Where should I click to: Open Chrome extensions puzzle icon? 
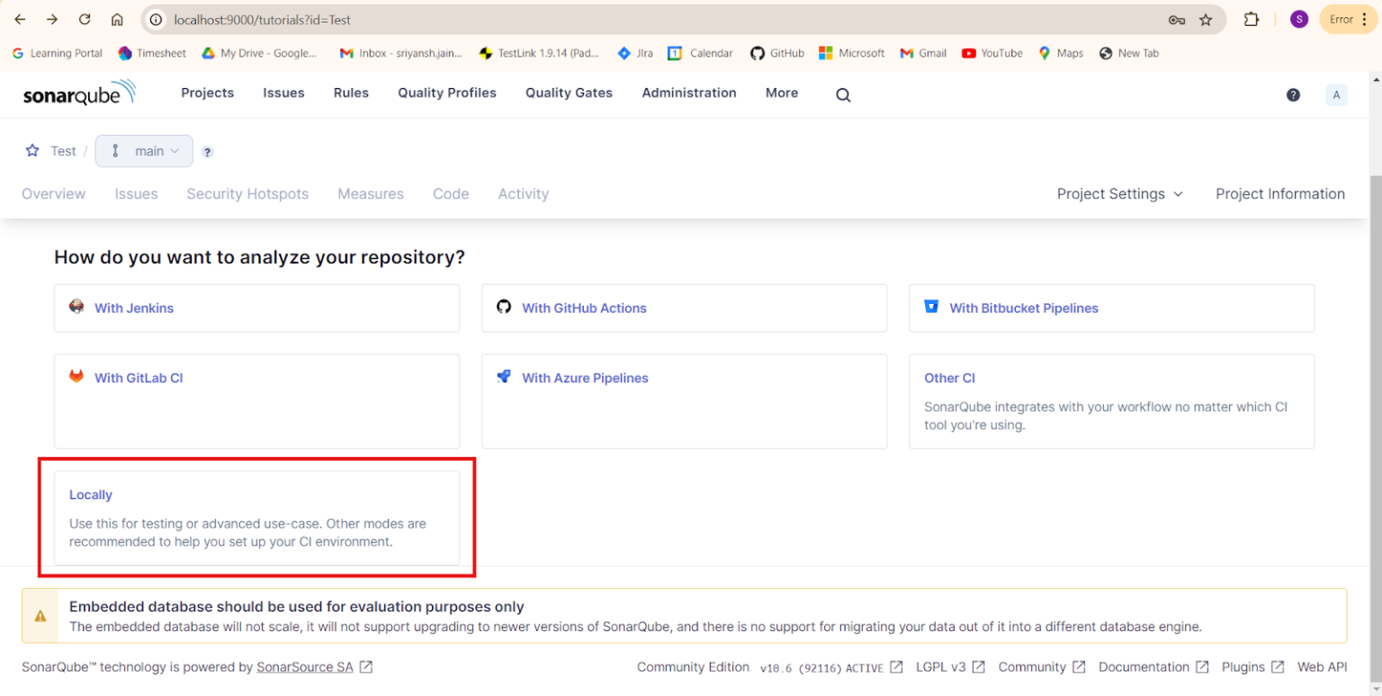coord(1251,19)
